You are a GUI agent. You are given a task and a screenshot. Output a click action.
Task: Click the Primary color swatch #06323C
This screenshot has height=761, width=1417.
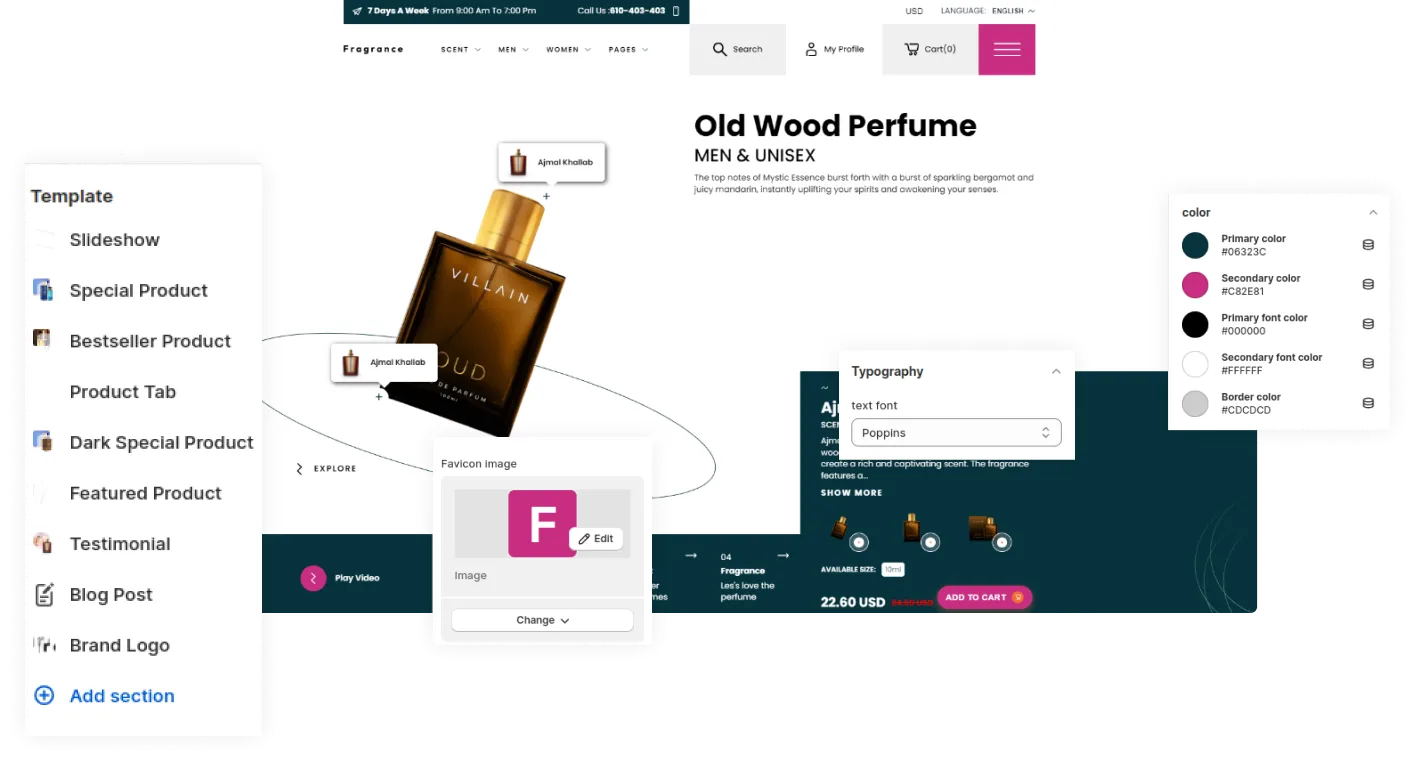(x=1195, y=245)
